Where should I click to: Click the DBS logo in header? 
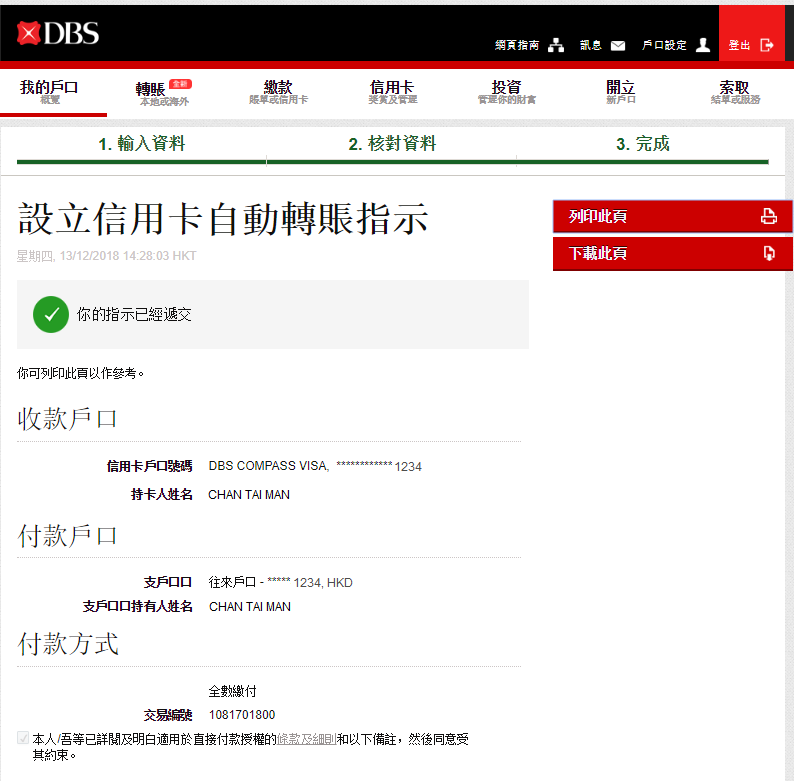click(x=57, y=33)
